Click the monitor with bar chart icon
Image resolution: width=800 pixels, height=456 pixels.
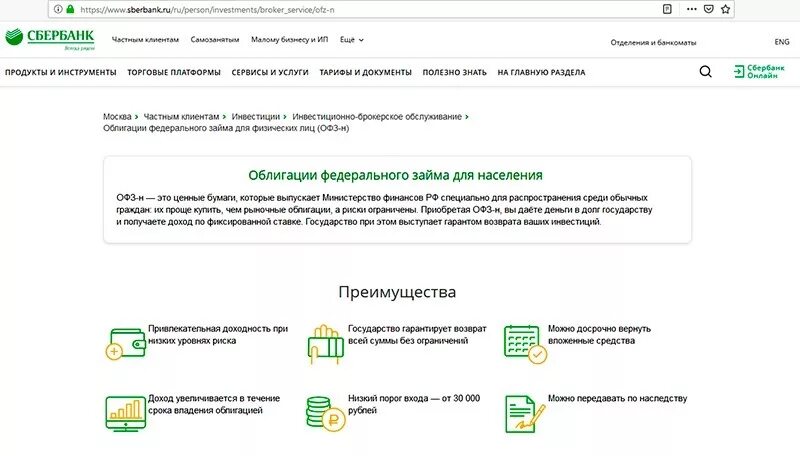(126, 413)
